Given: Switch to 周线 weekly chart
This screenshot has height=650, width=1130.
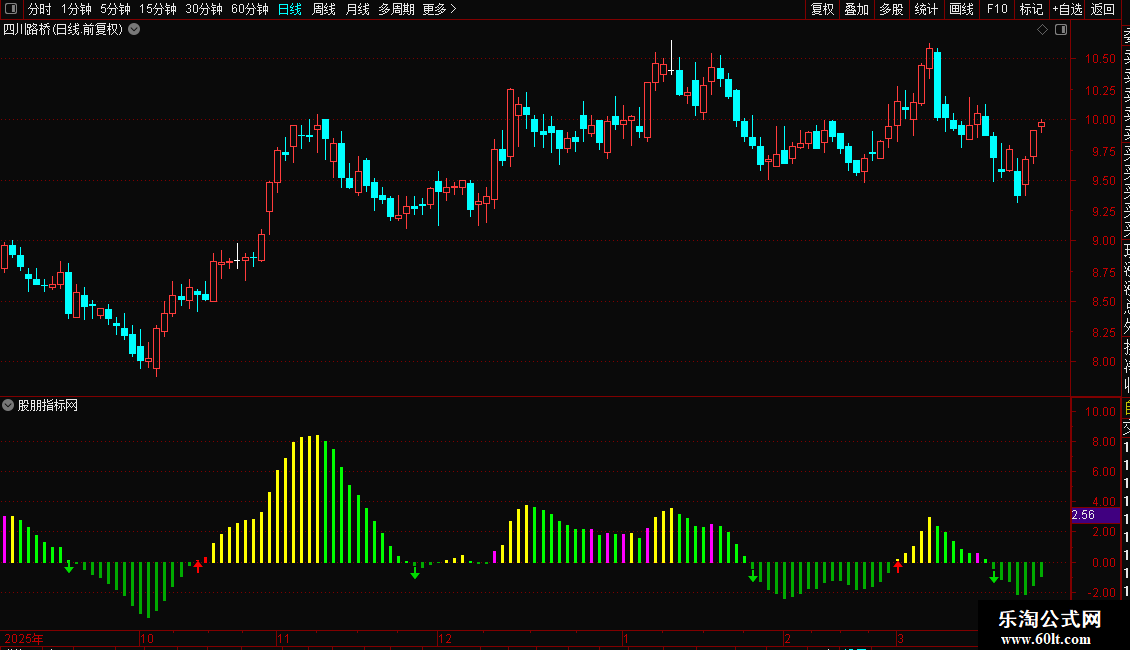Looking at the screenshot, I should [324, 9].
